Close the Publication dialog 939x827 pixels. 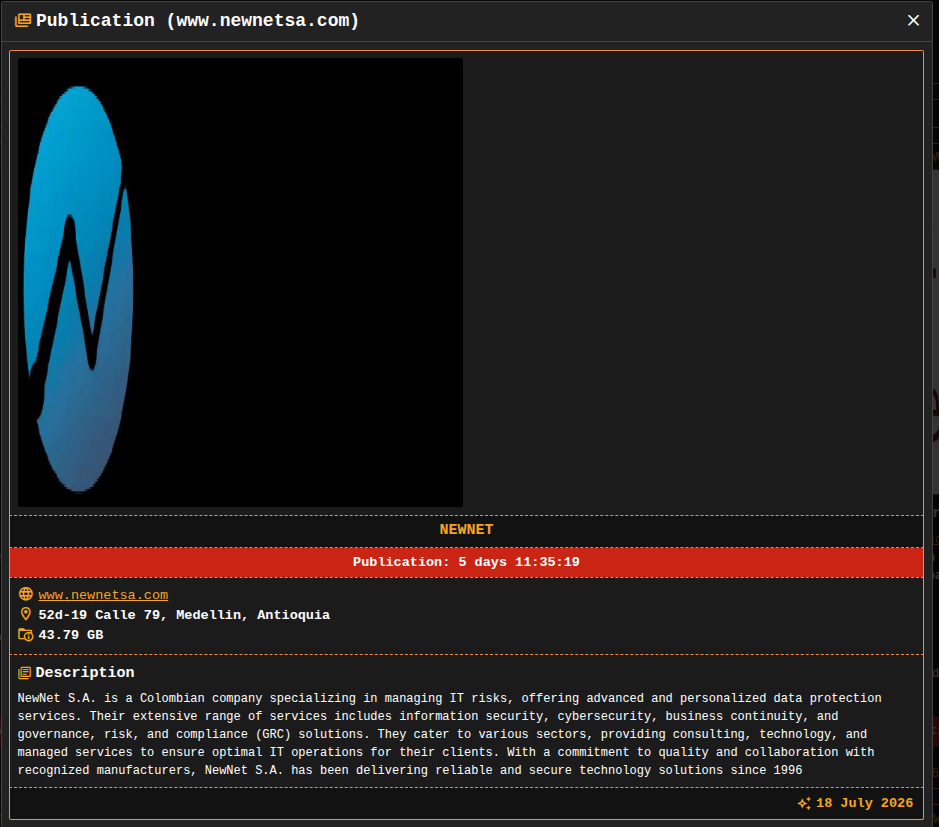tap(913, 20)
